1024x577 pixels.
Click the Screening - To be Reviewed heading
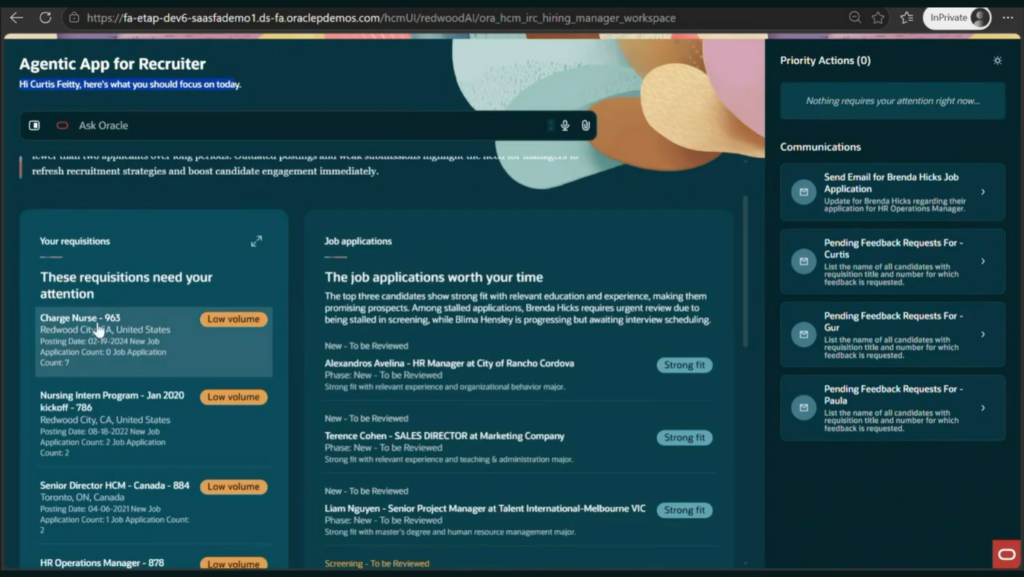[377, 563]
